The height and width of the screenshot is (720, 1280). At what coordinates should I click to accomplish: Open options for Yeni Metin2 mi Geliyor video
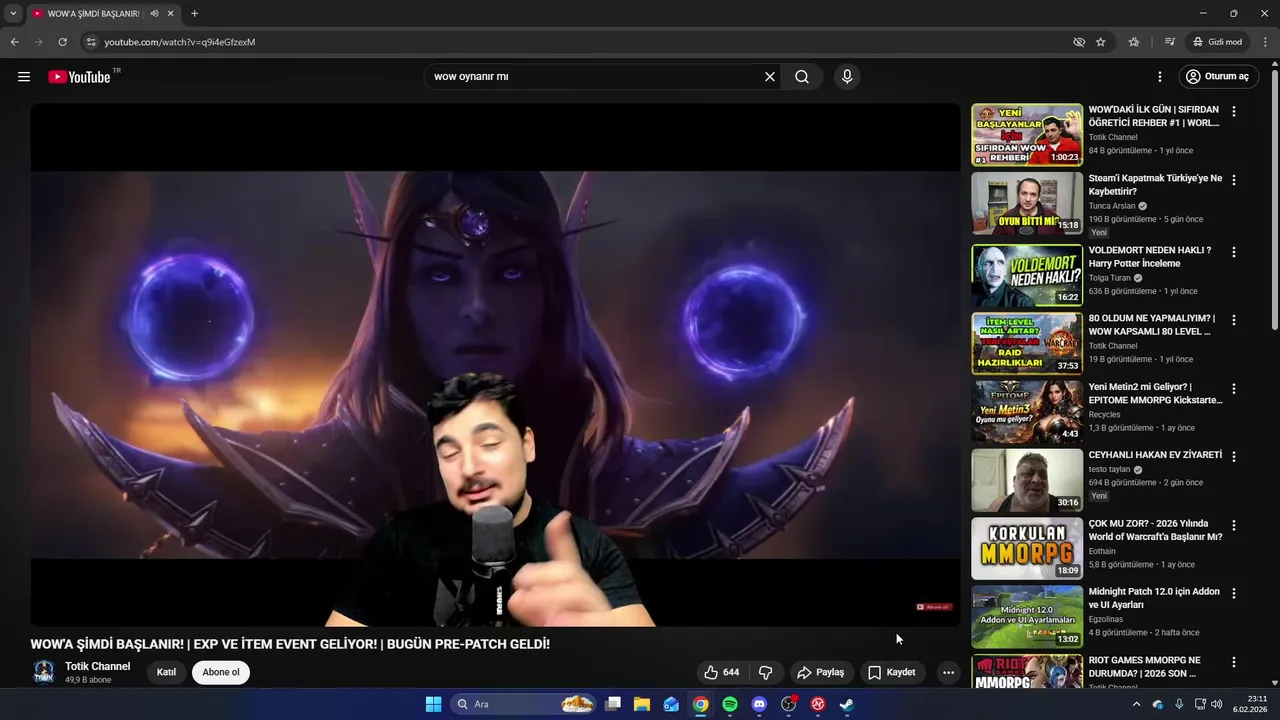1234,388
